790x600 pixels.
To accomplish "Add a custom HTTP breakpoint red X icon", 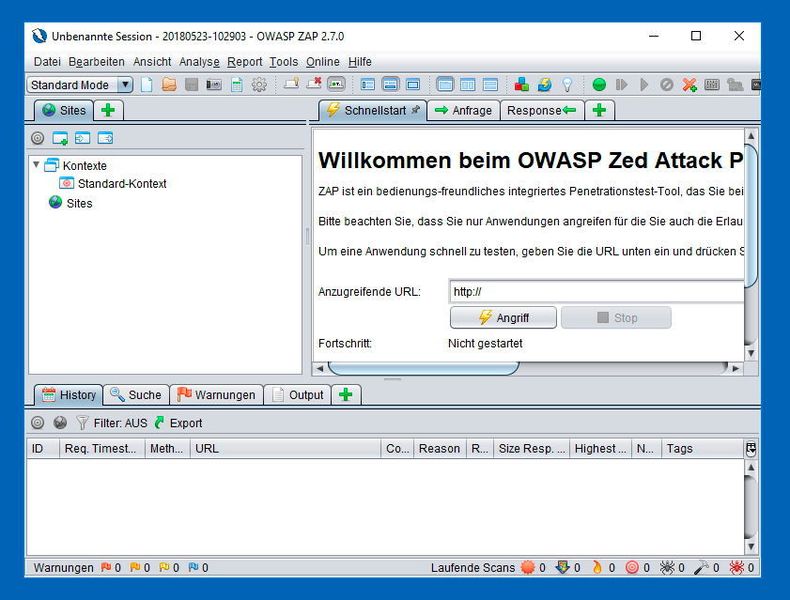I will pos(689,85).
